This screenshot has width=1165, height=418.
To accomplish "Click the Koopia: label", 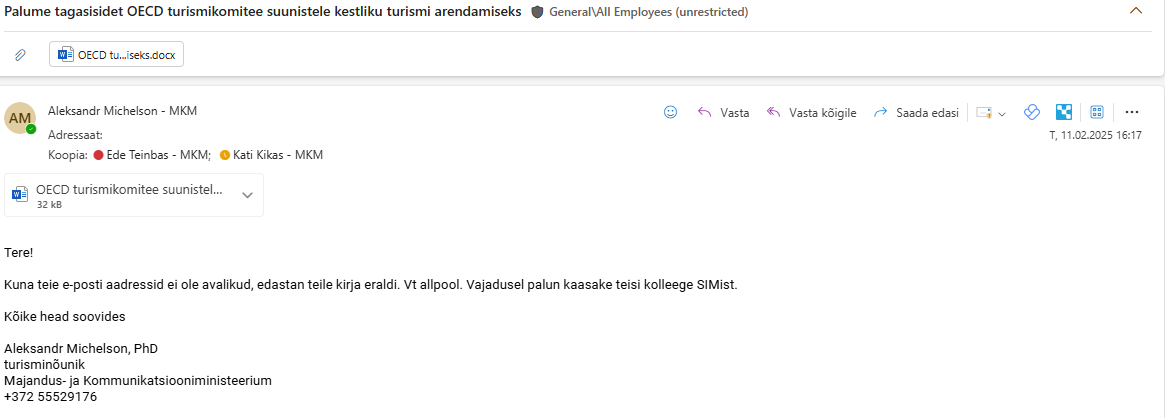I will tap(68, 155).
